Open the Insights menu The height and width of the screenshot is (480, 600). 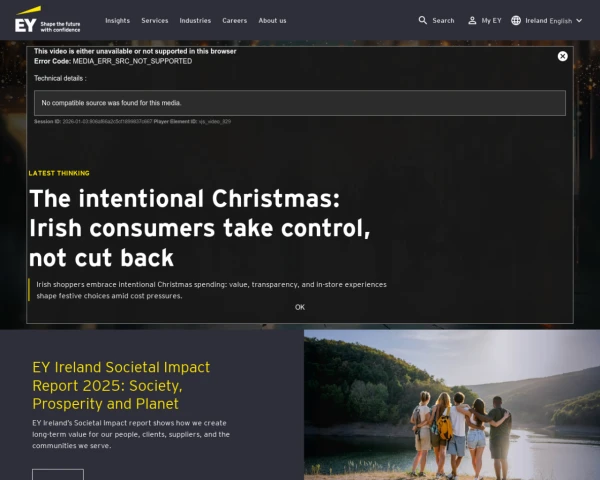pos(117,21)
